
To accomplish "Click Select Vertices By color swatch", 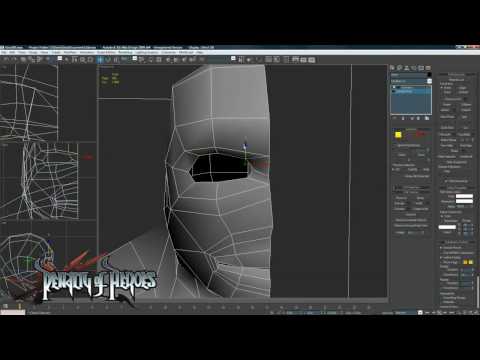I will (447, 227).
